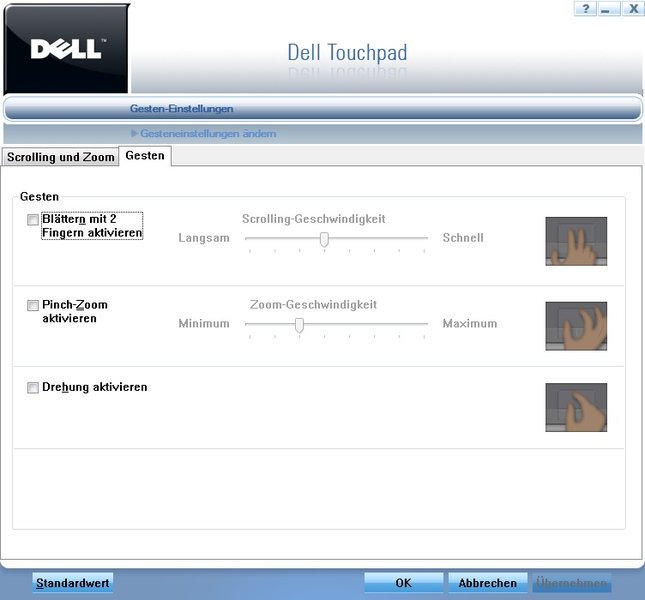This screenshot has height=600, width=645.
Task: Enable Blättern mit 2 Fingern checkbox
Action: click(33, 220)
